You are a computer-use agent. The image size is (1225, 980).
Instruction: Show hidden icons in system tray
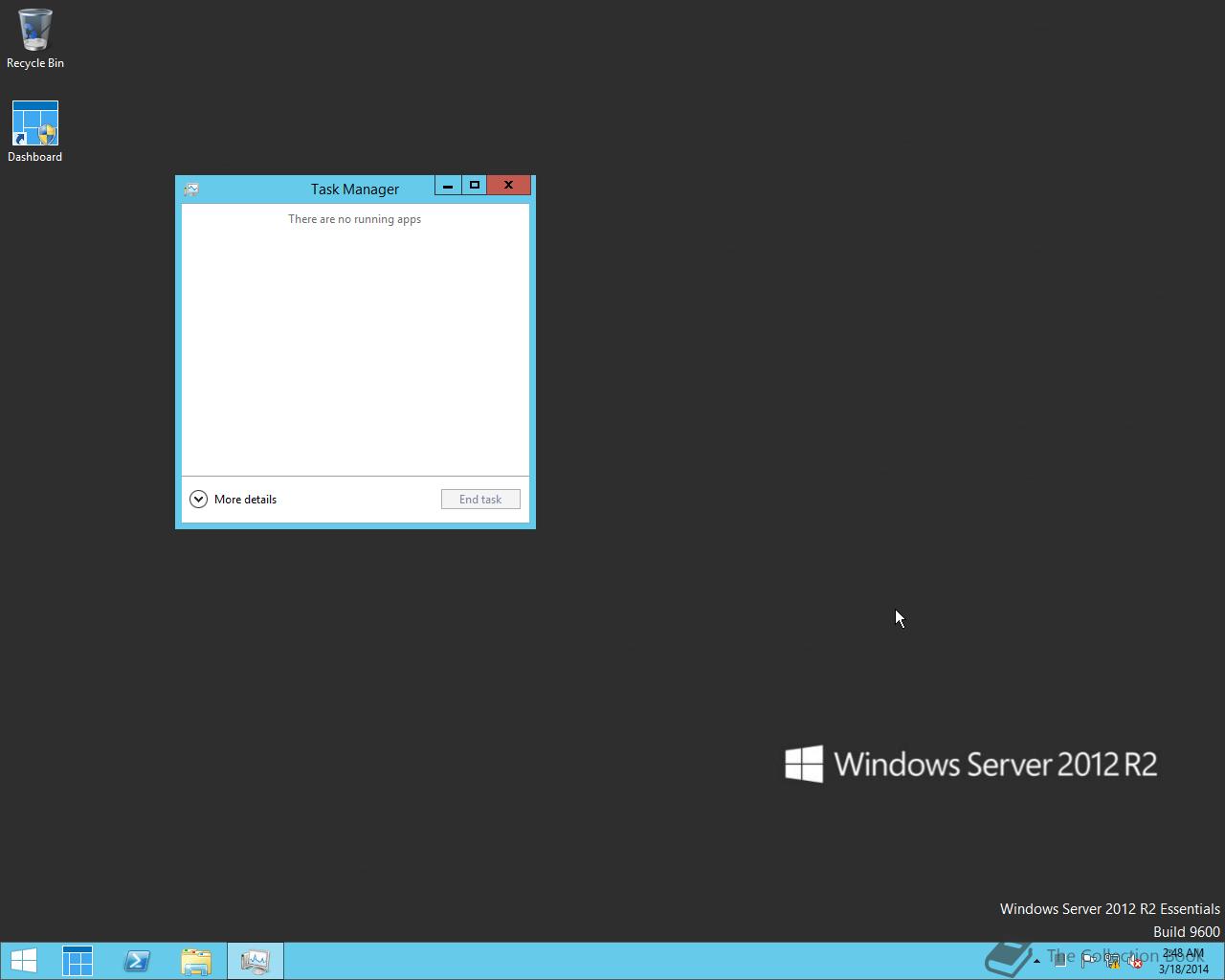[x=1036, y=961]
